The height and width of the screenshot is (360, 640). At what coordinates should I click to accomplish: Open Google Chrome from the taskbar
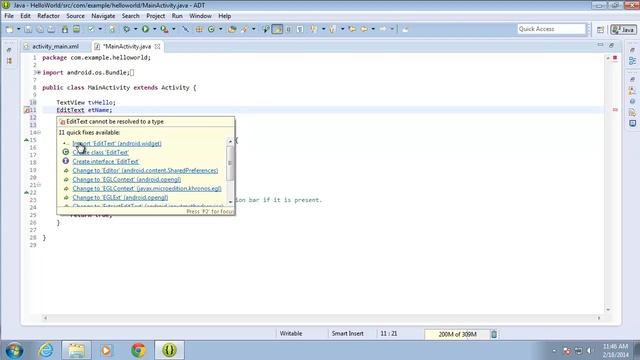[x=138, y=350]
